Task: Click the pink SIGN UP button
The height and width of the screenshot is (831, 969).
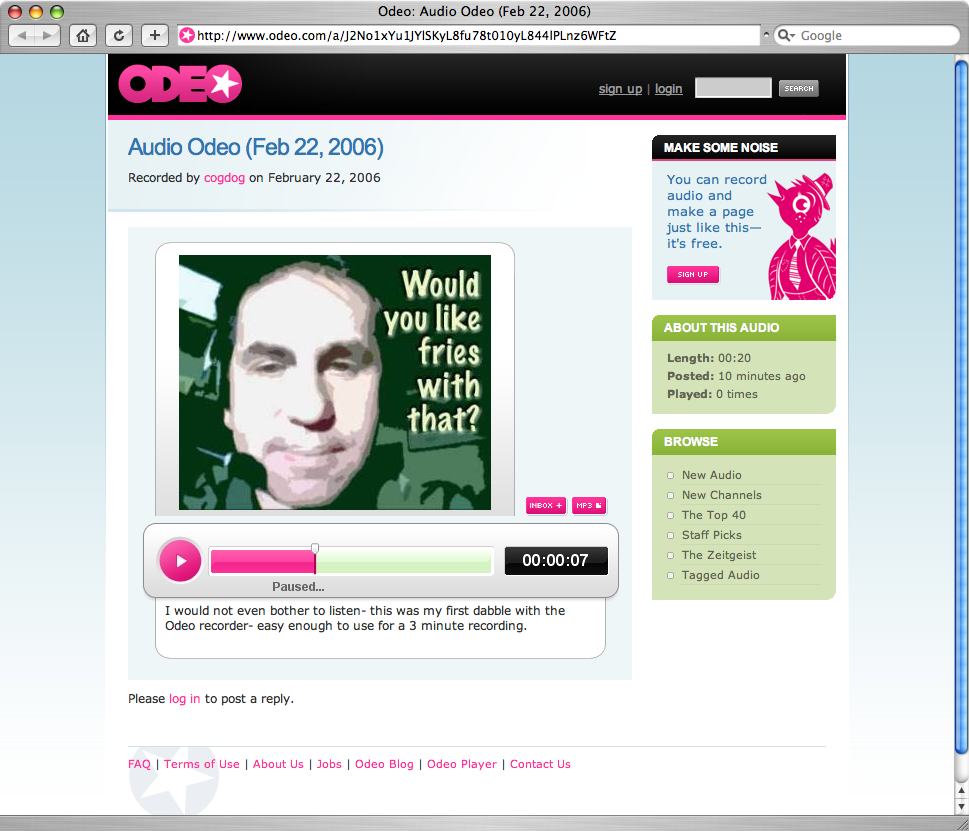Action: 692,274
